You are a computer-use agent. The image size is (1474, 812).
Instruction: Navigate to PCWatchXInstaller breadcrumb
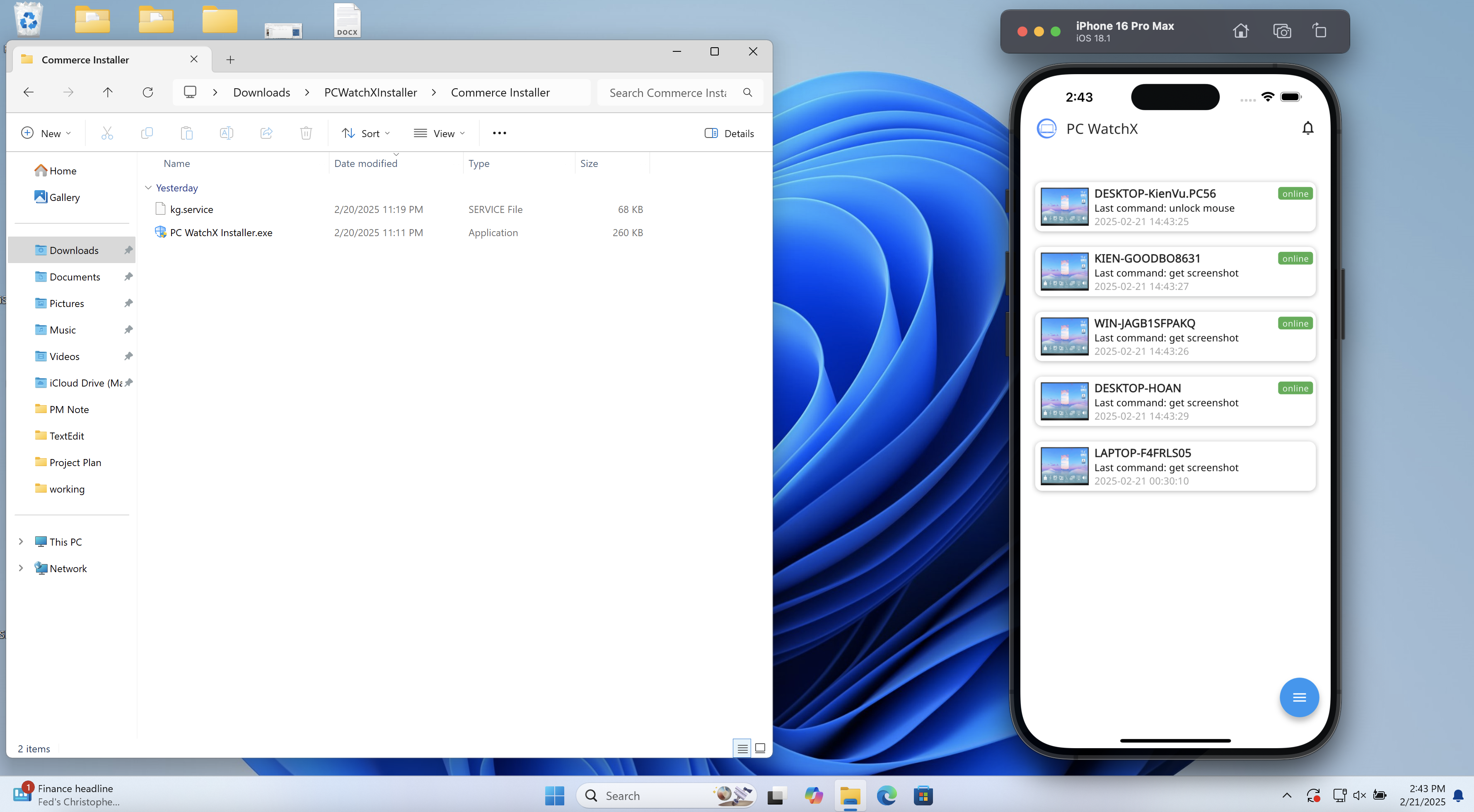370,92
